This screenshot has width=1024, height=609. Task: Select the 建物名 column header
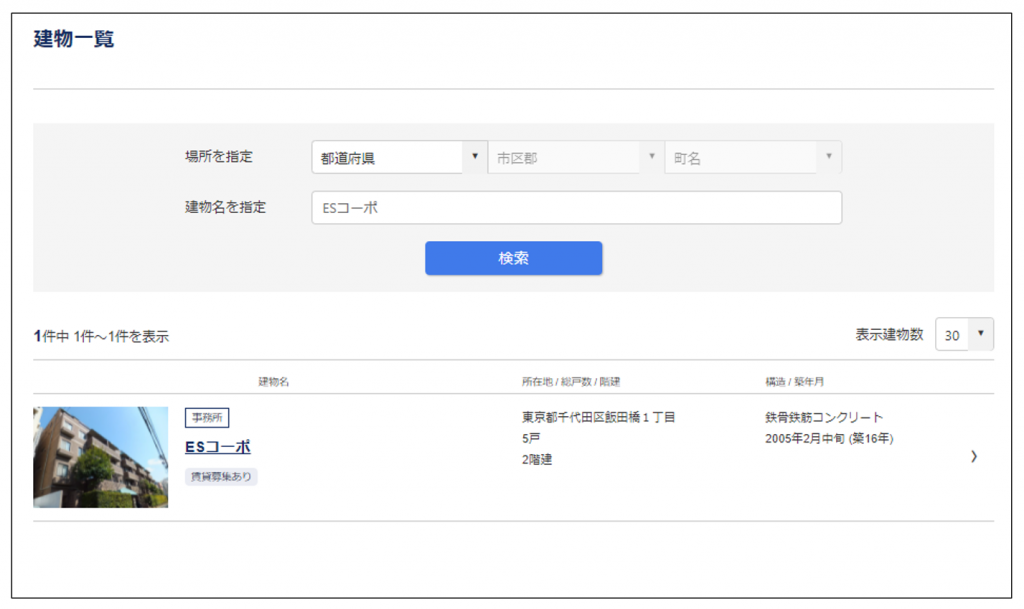tap(273, 382)
